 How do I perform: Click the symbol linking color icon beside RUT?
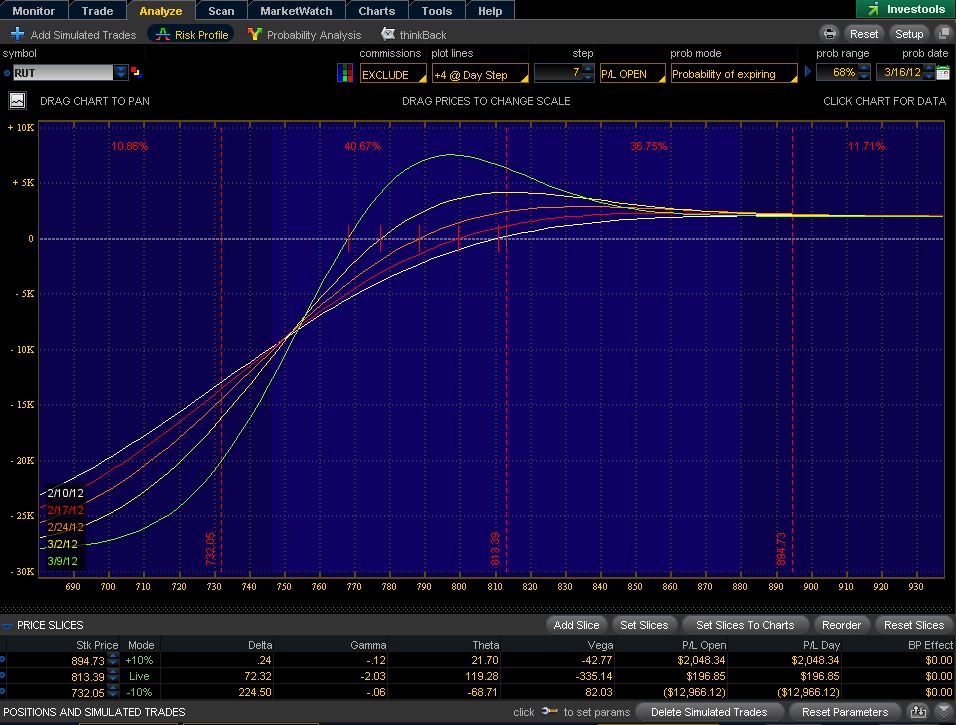[137, 73]
